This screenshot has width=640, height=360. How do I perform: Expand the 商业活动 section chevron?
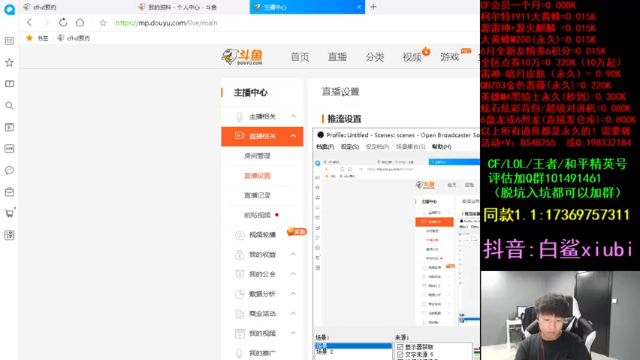pyautogui.click(x=293, y=313)
